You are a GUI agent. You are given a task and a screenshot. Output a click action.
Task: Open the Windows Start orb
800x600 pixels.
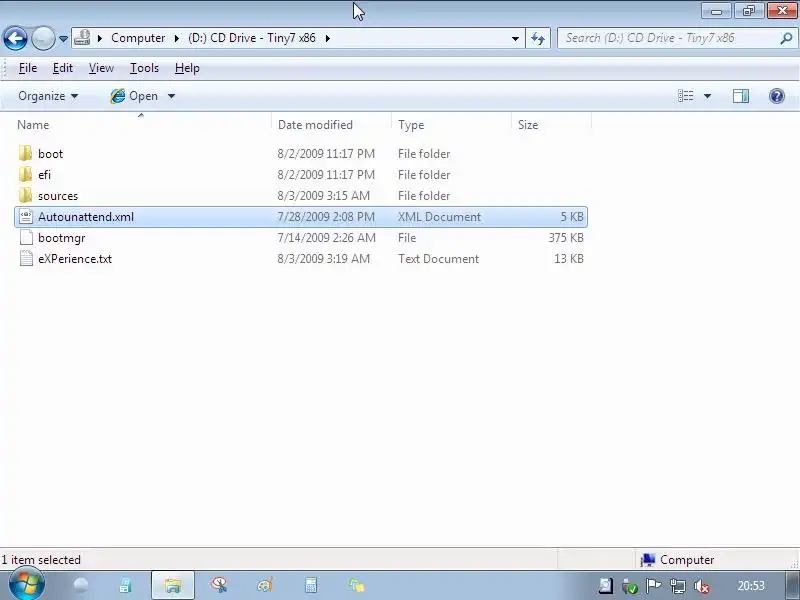click(27, 585)
